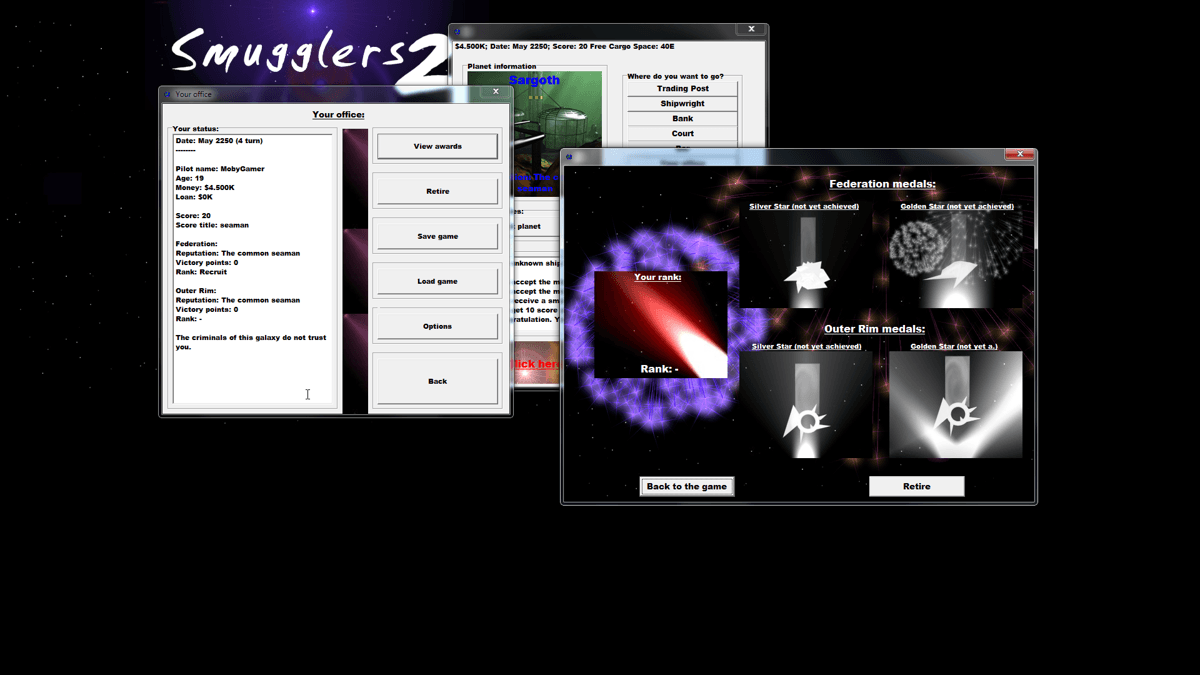The image size is (1200, 675).
Task: Click 'Score title: seaman' line
Action: point(212,225)
